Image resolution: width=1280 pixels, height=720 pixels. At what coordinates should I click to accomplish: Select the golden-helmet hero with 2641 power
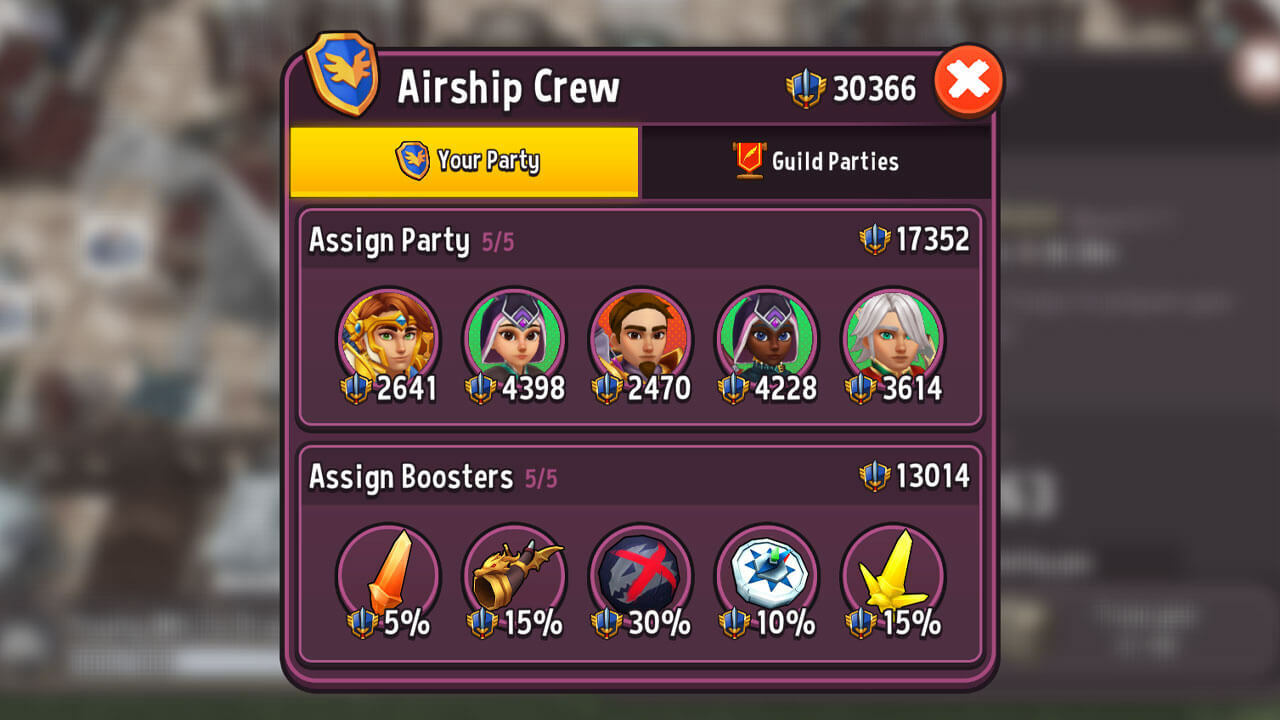tap(388, 342)
